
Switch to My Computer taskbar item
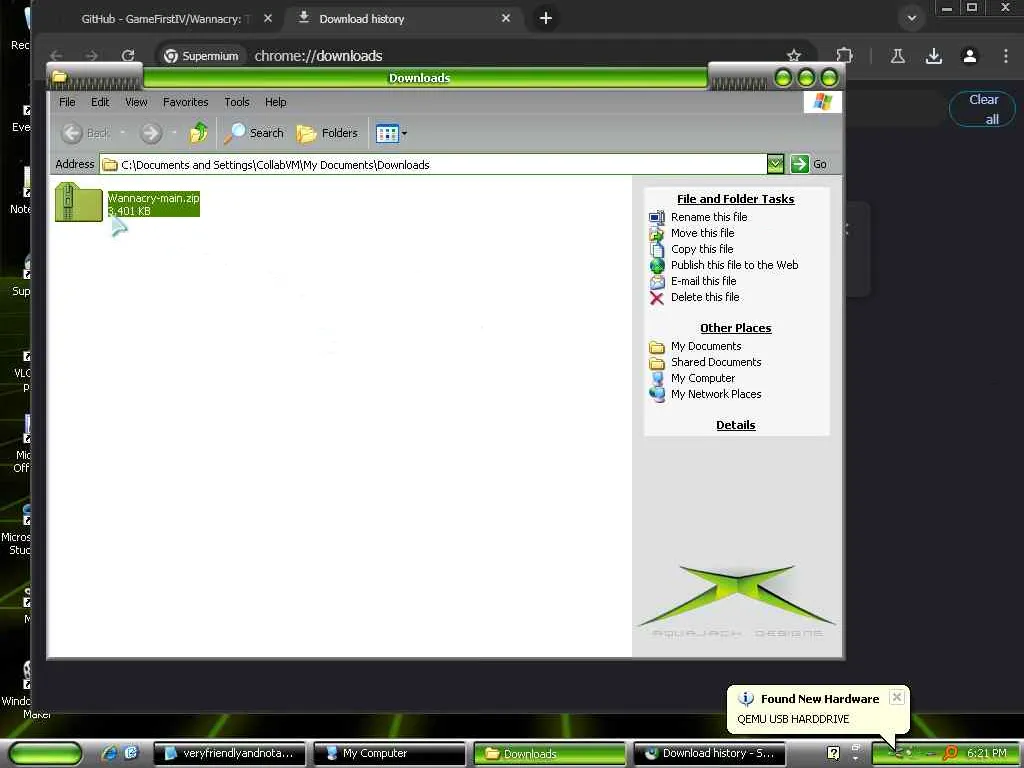click(x=389, y=754)
